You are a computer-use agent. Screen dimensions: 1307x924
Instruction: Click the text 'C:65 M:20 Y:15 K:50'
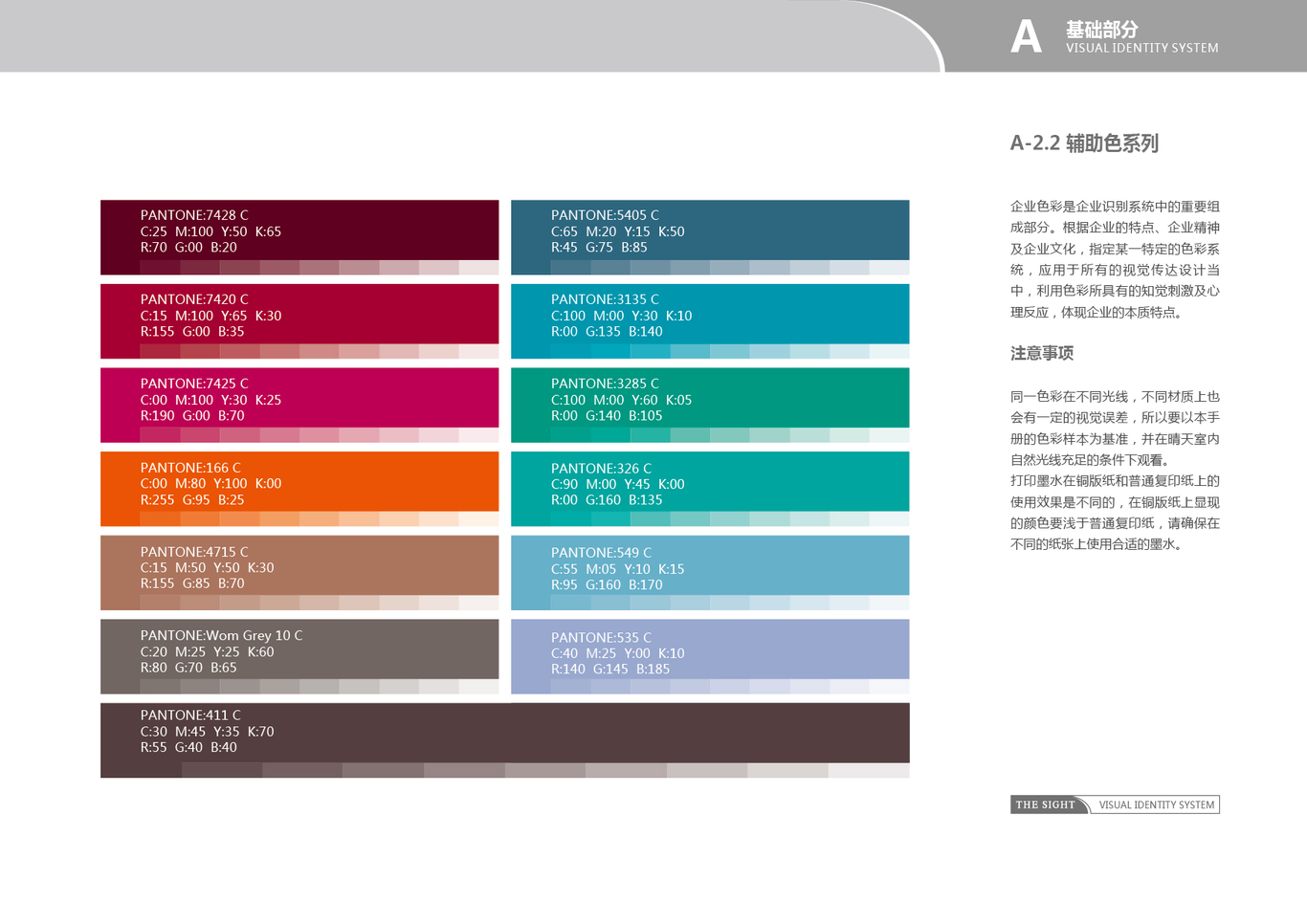[618, 231]
